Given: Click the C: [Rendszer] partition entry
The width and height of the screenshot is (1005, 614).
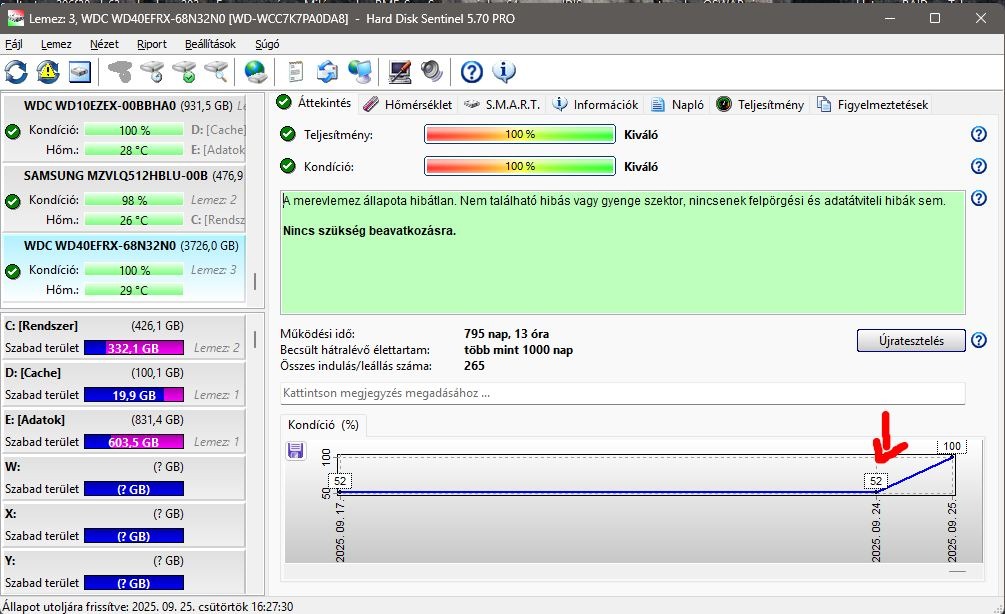Looking at the screenshot, I should tap(123, 337).
